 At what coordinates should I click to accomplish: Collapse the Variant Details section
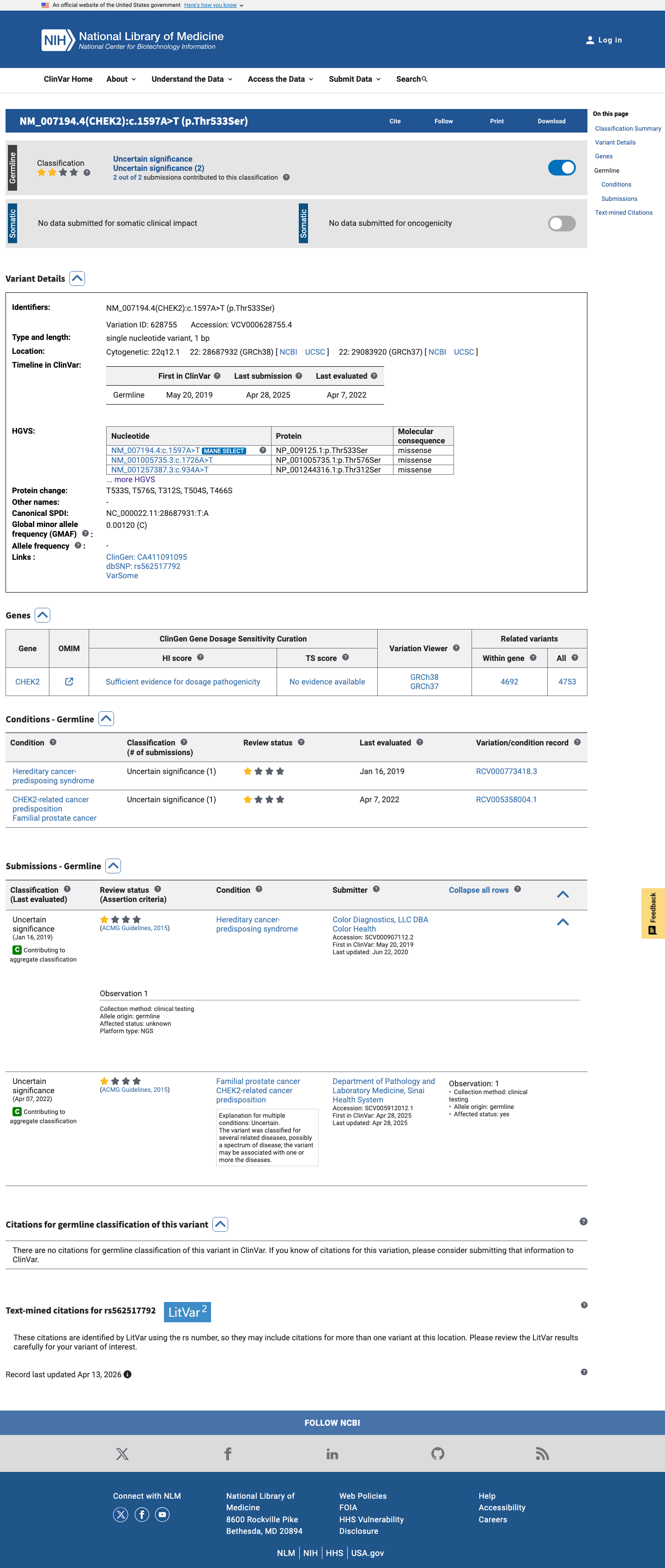[x=77, y=278]
